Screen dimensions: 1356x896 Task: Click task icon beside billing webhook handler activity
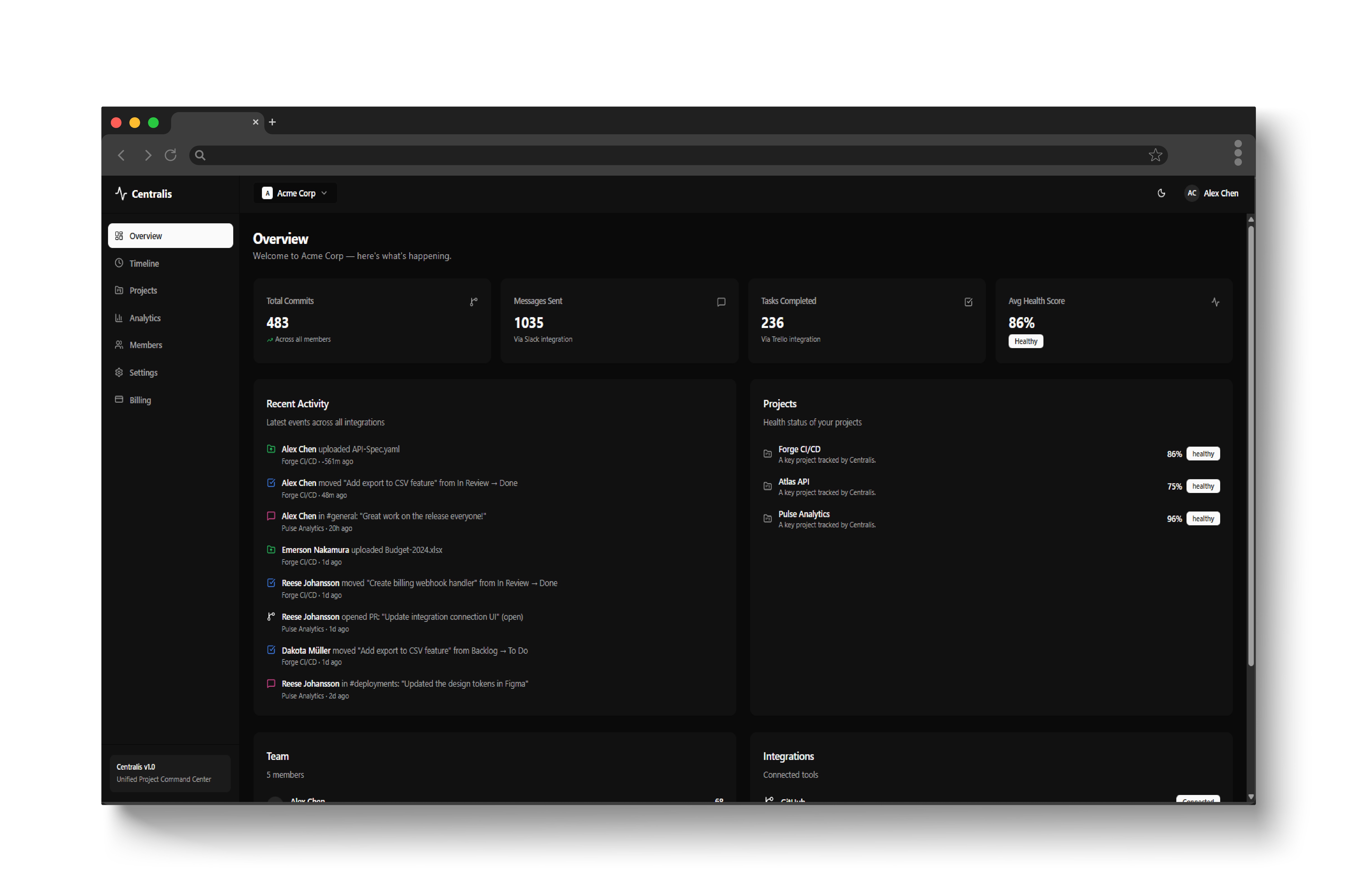[271, 583]
